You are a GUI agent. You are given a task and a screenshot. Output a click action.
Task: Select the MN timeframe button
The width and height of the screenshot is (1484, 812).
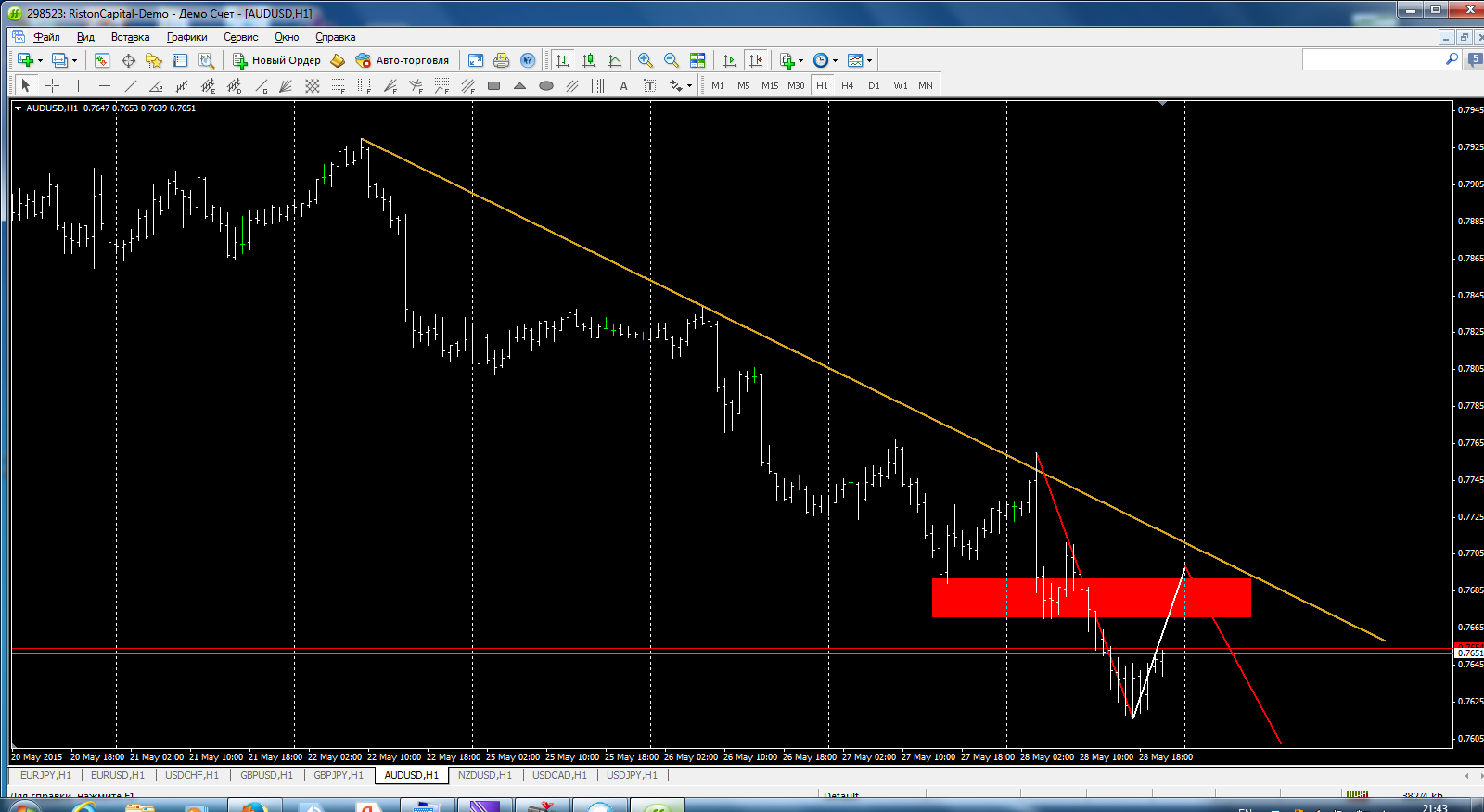pos(926,86)
